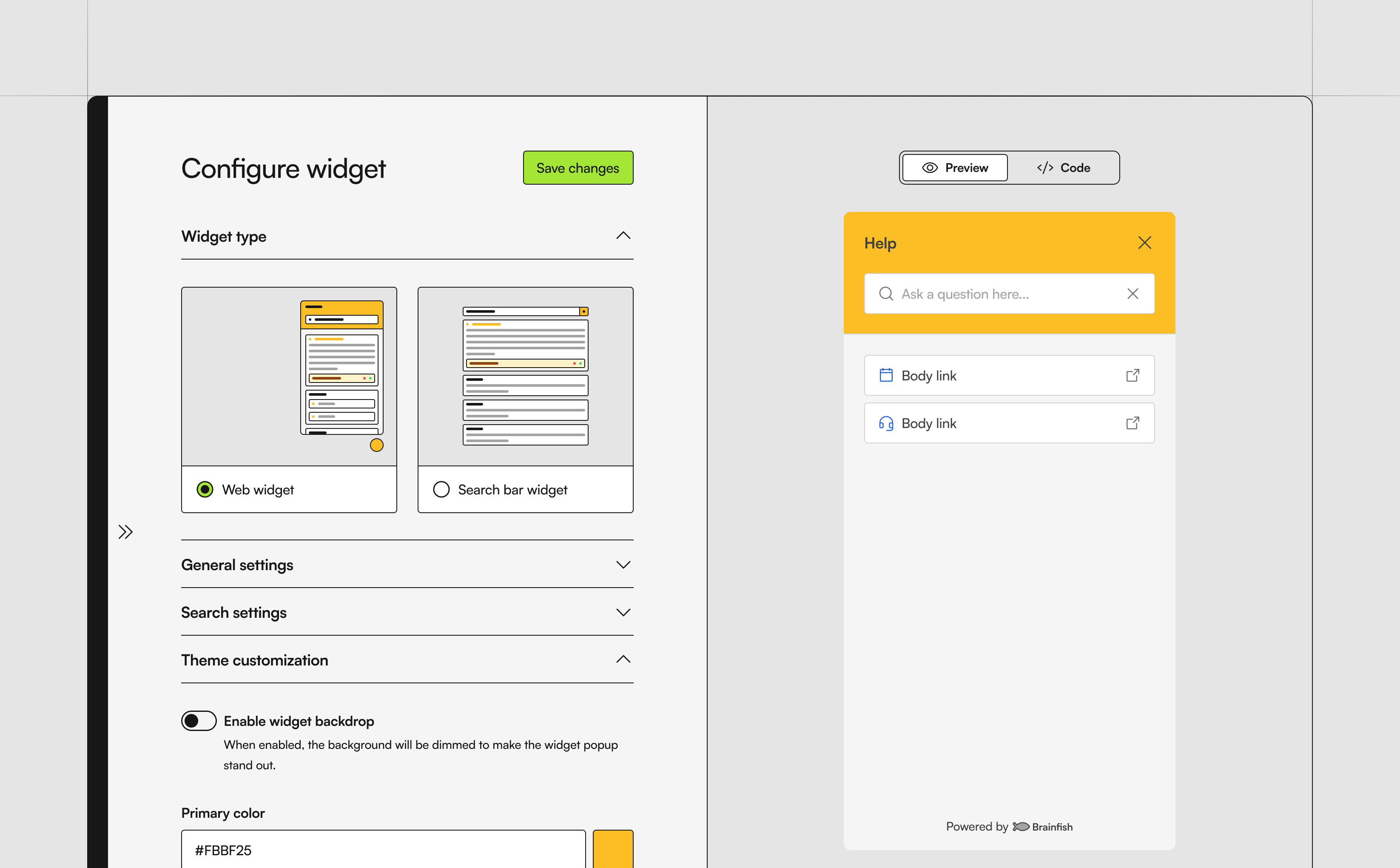Click the magnifier icon in search field

coord(886,294)
